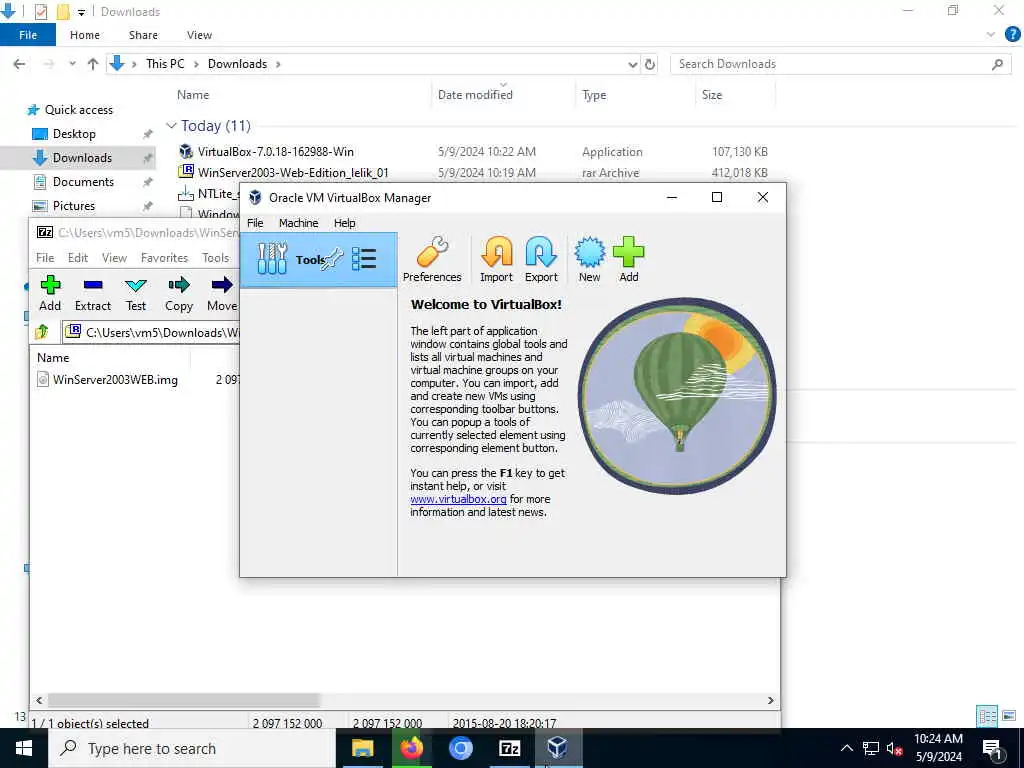Click Move in 7-Zip toolbar
This screenshot has width=1024, height=768.
click(222, 293)
